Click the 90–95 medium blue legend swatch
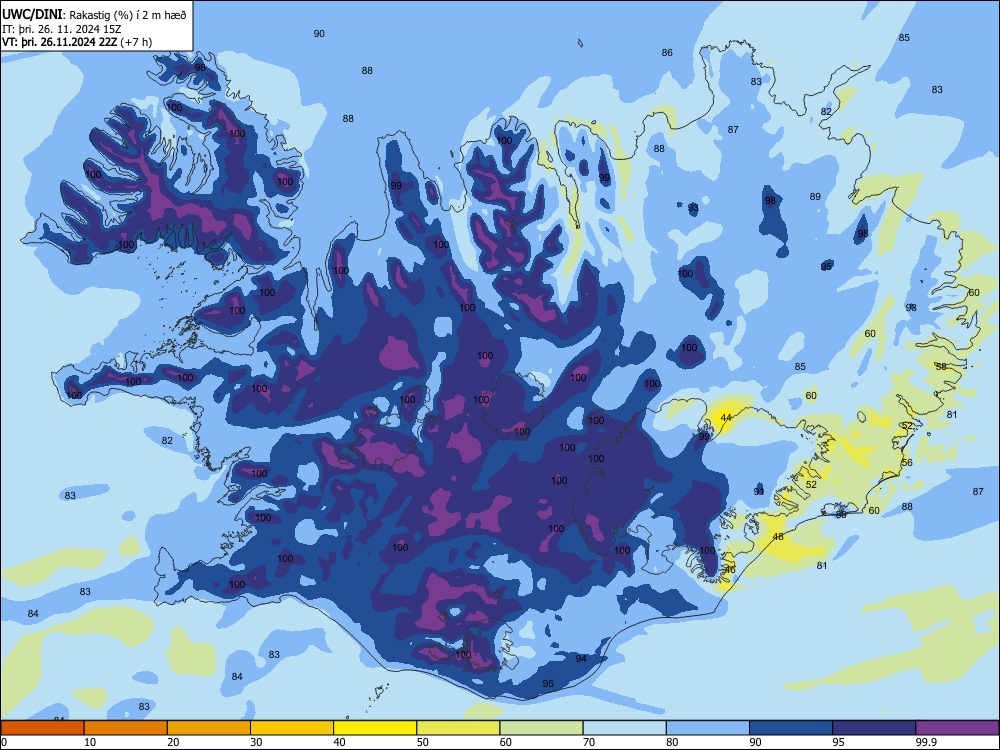1000x750 pixels. (x=791, y=728)
